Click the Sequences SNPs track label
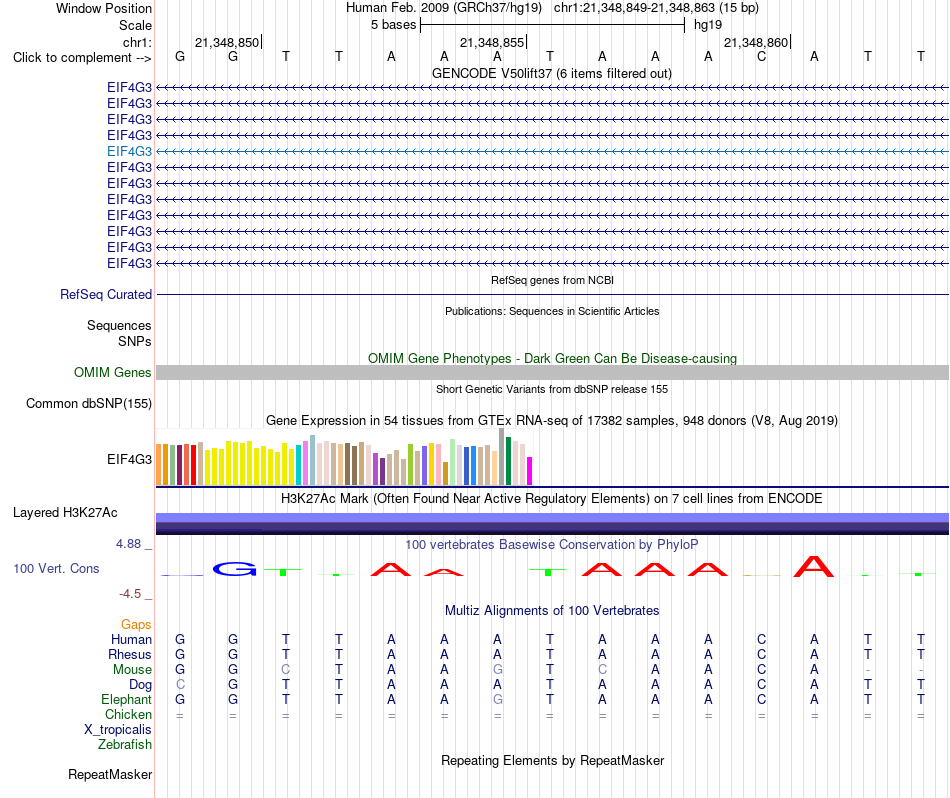This screenshot has height=798, width=950. click(119, 333)
